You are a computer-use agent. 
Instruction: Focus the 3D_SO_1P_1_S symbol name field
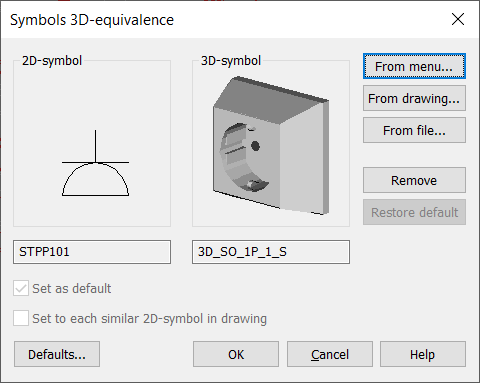(x=271, y=252)
